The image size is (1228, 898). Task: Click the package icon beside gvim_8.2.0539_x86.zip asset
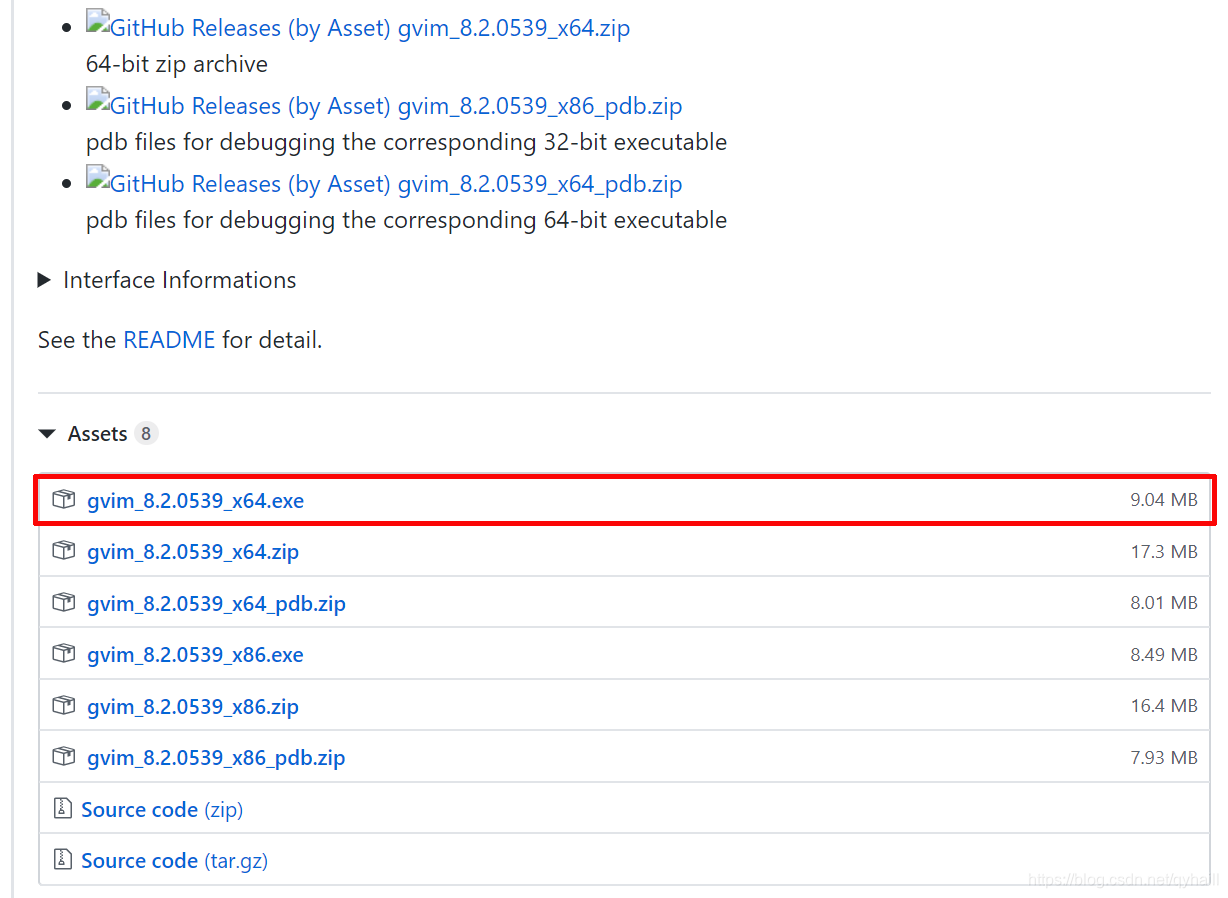tap(64, 706)
